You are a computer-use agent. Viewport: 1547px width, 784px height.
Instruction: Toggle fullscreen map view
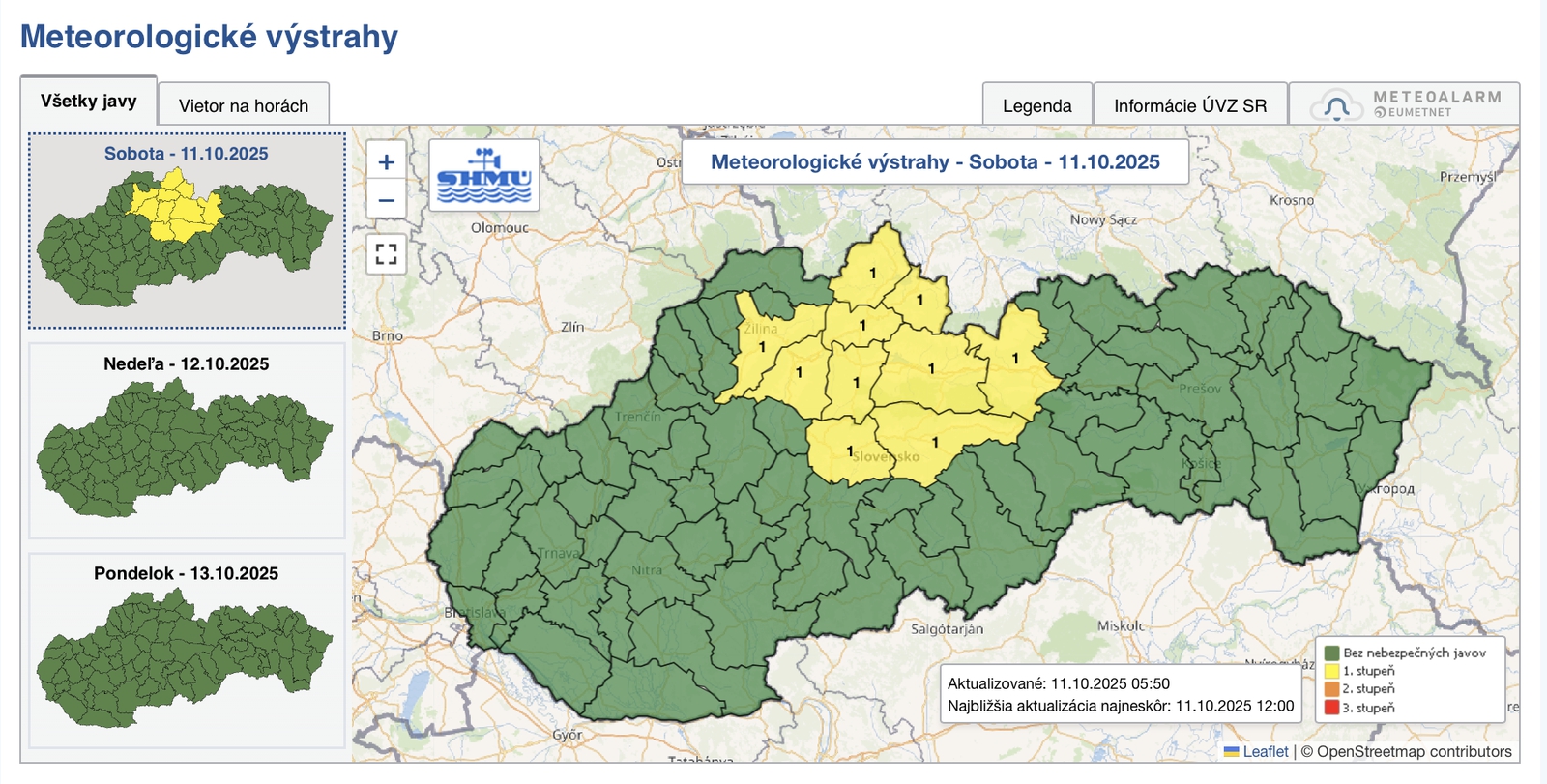tap(386, 254)
